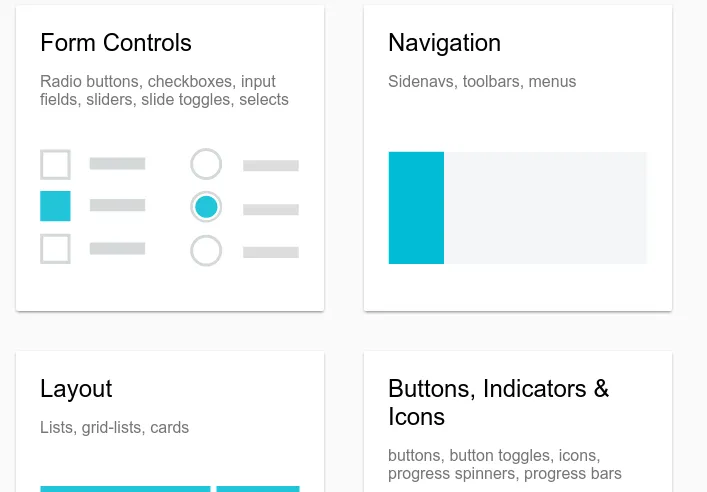Open Buttons, Indicators & Icons card heading
This screenshot has width=707, height=492.
pyautogui.click(x=498, y=402)
